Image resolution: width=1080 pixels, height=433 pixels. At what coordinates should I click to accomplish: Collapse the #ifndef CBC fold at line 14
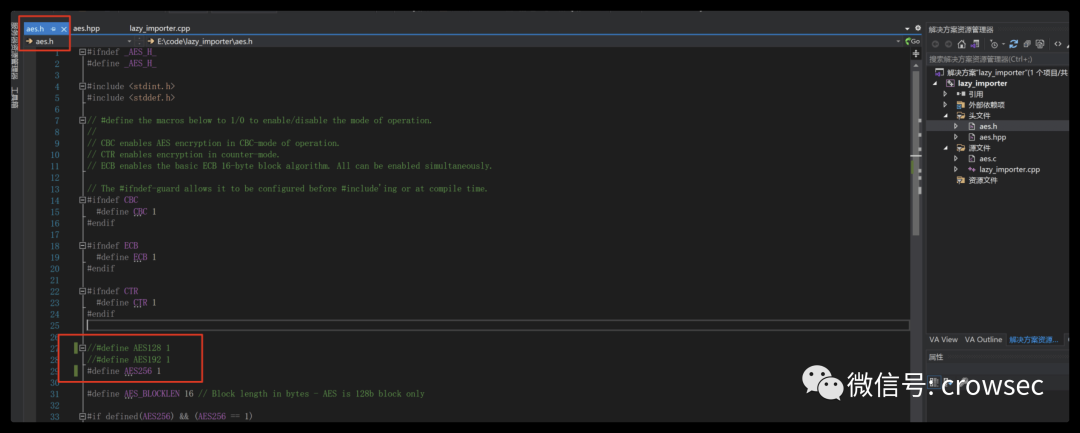pyautogui.click(x=82, y=200)
